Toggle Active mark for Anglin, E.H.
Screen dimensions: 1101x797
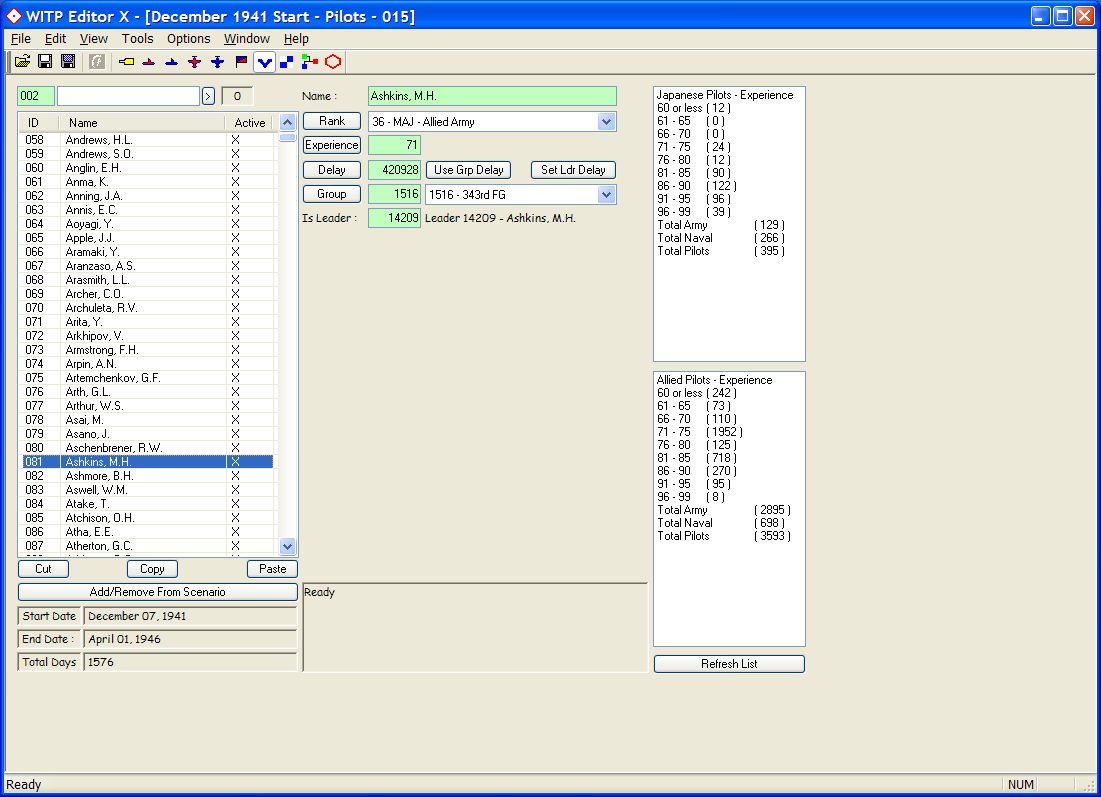235,168
